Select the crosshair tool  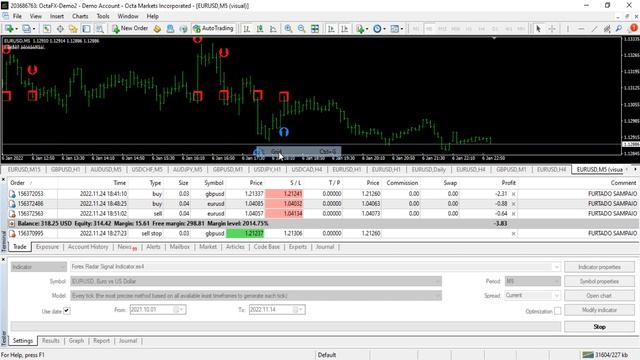[552, 29]
